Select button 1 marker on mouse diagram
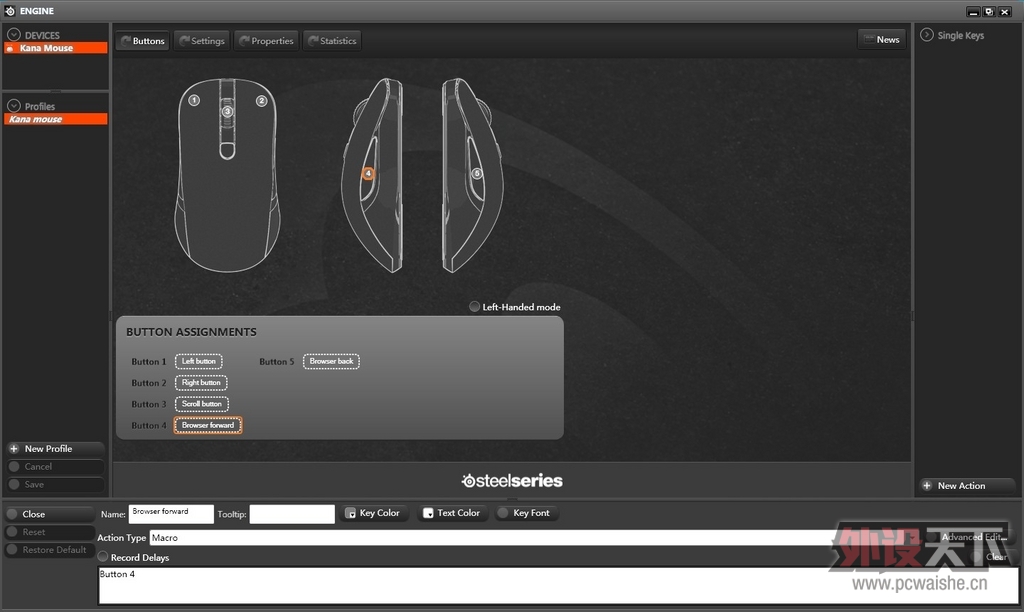This screenshot has height=612, width=1024. tap(194, 101)
